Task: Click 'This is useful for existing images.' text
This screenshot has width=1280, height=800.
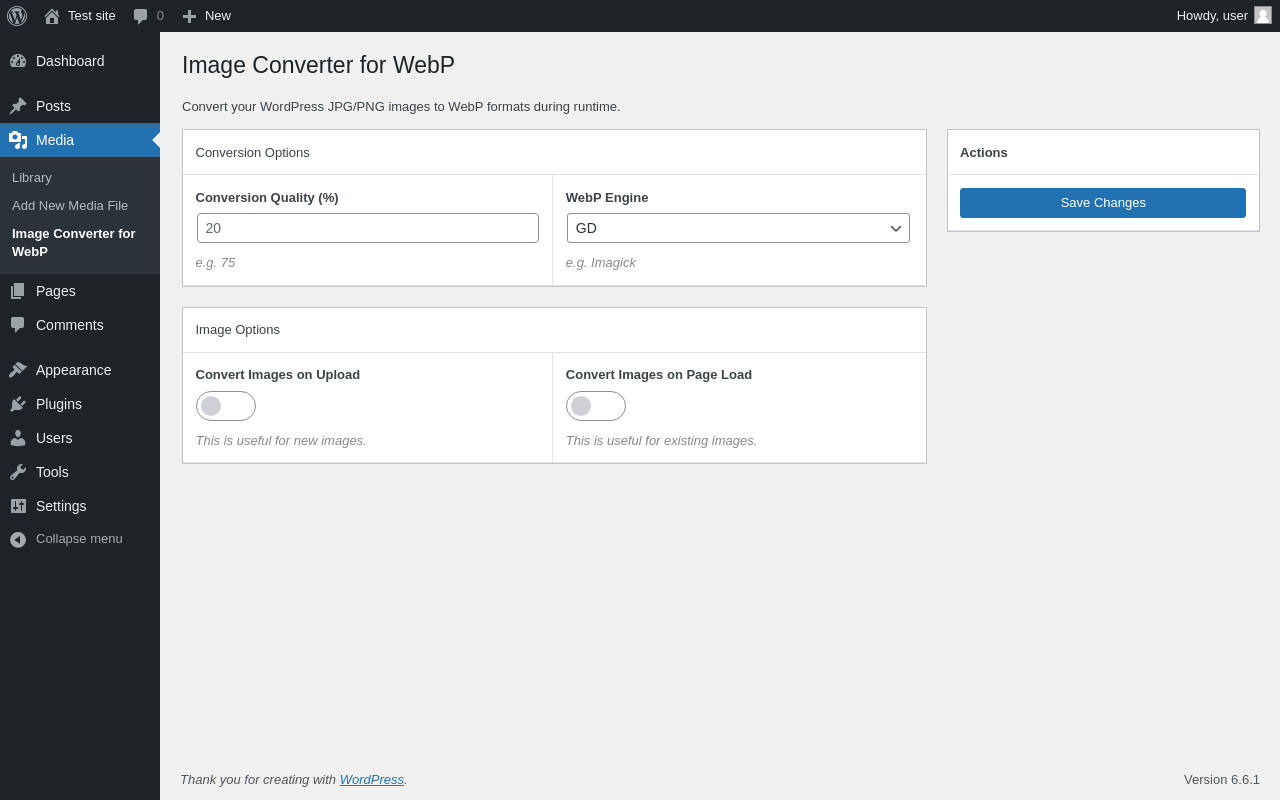Action: 662,440
